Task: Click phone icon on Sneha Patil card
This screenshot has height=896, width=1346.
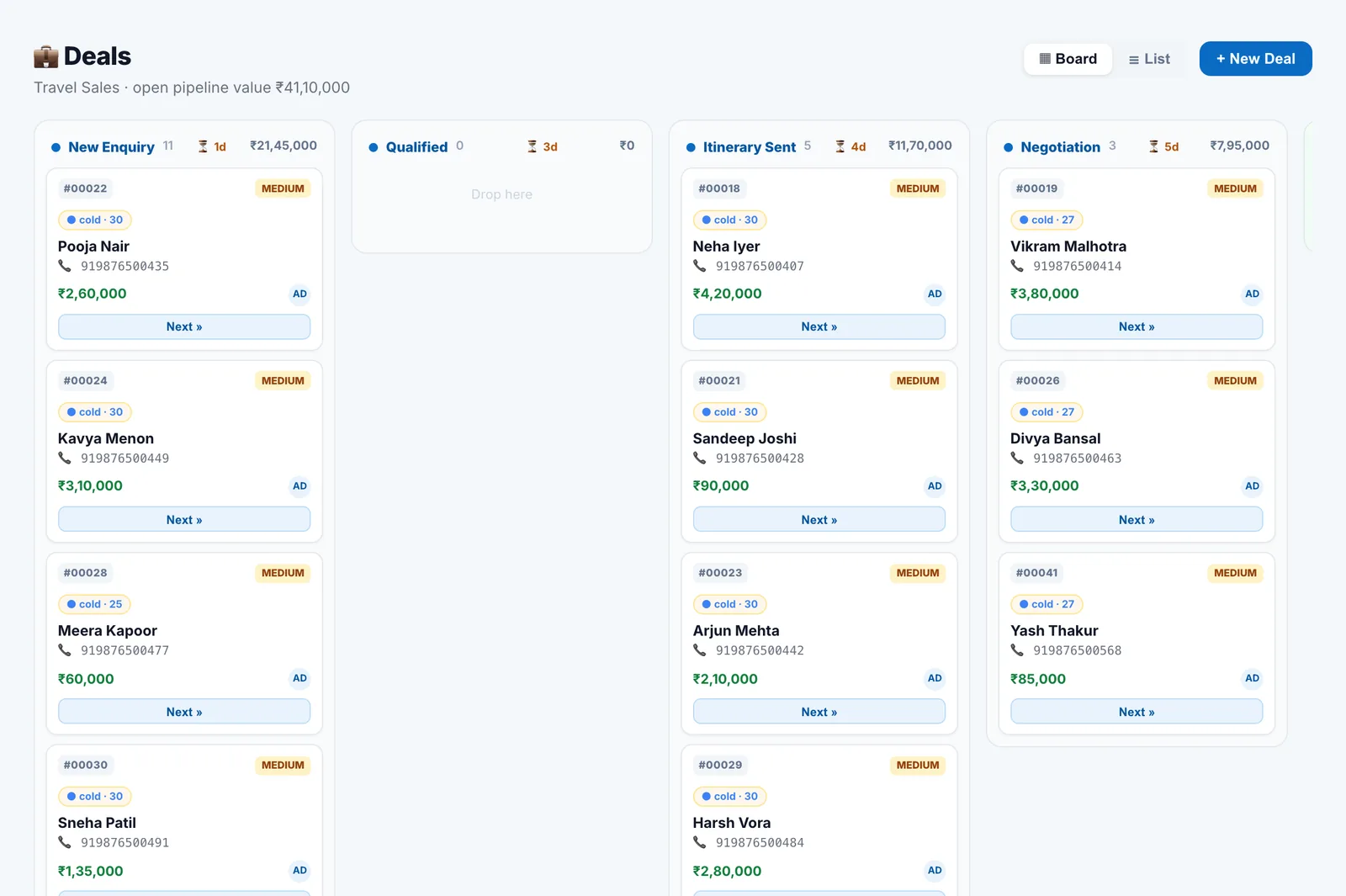Action: pos(65,842)
